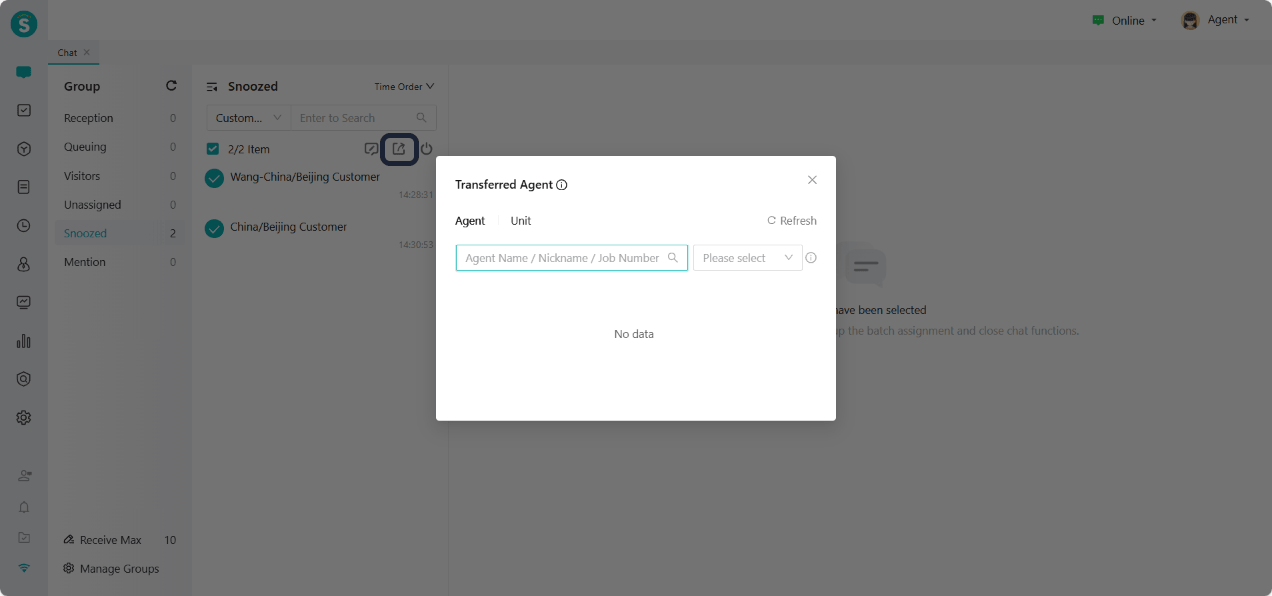Open the settings gear in left sidebar
Viewport: 1272px width, 596px height.
(24, 418)
